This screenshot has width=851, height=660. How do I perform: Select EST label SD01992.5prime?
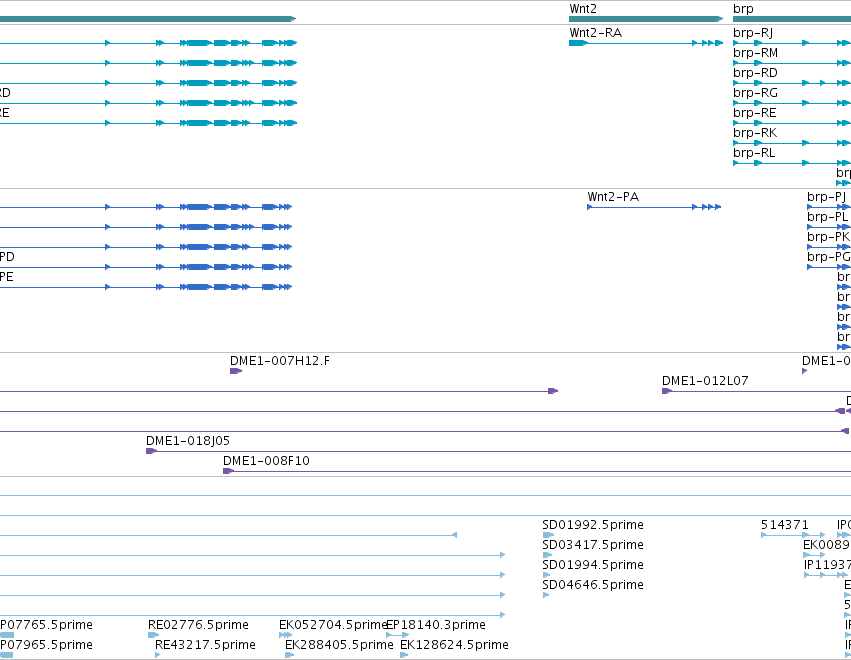[x=593, y=525]
